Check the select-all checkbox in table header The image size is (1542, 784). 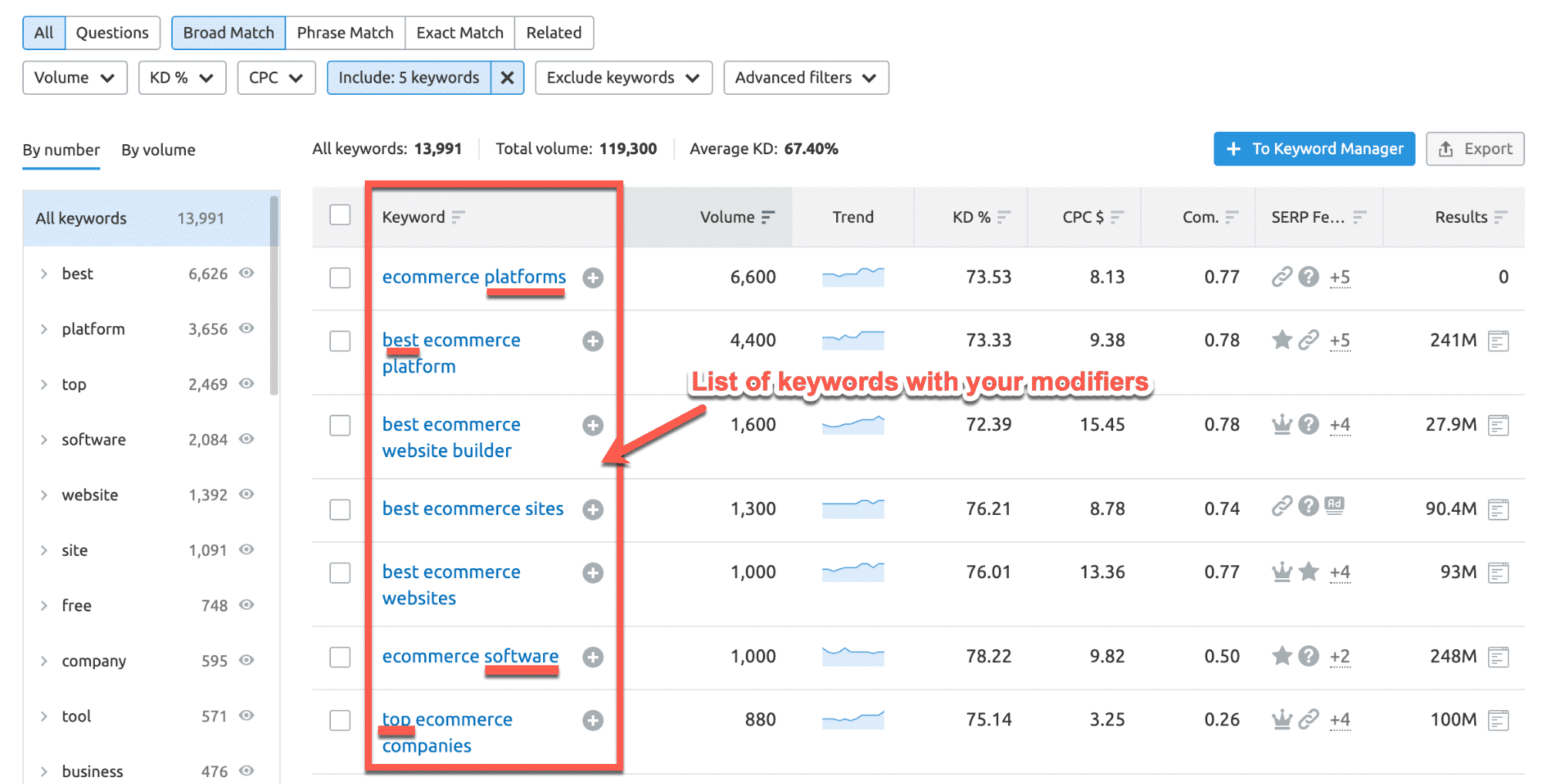pos(340,215)
